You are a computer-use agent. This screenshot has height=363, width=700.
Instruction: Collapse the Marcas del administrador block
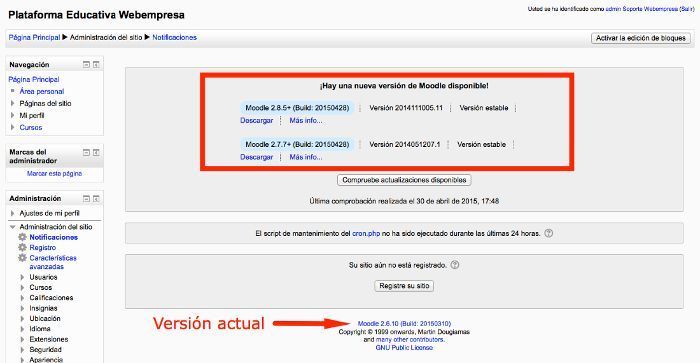[x=86, y=153]
